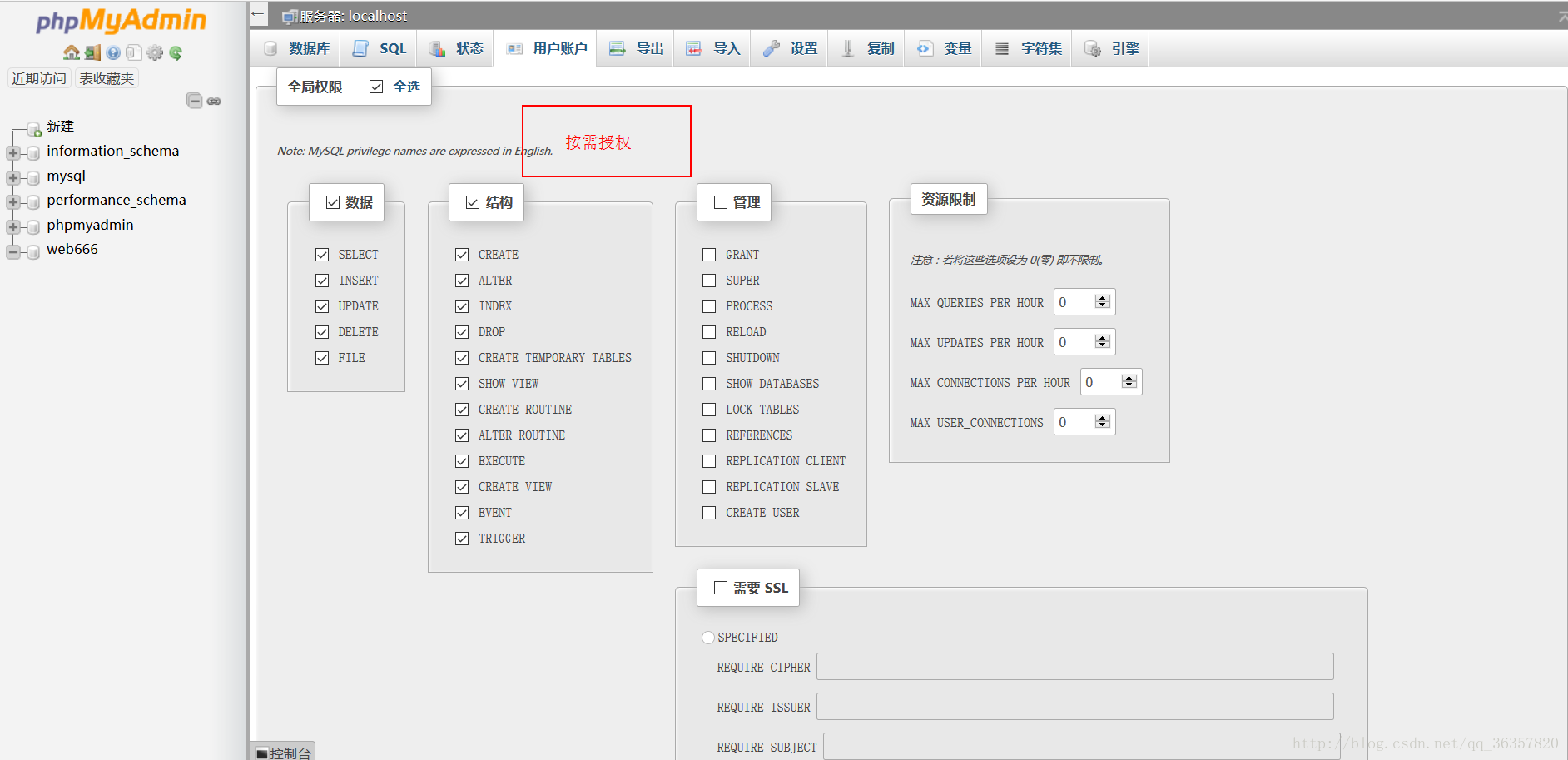This screenshot has height=760, width=1568.
Task: Click the log out door icon
Action: 92,52
